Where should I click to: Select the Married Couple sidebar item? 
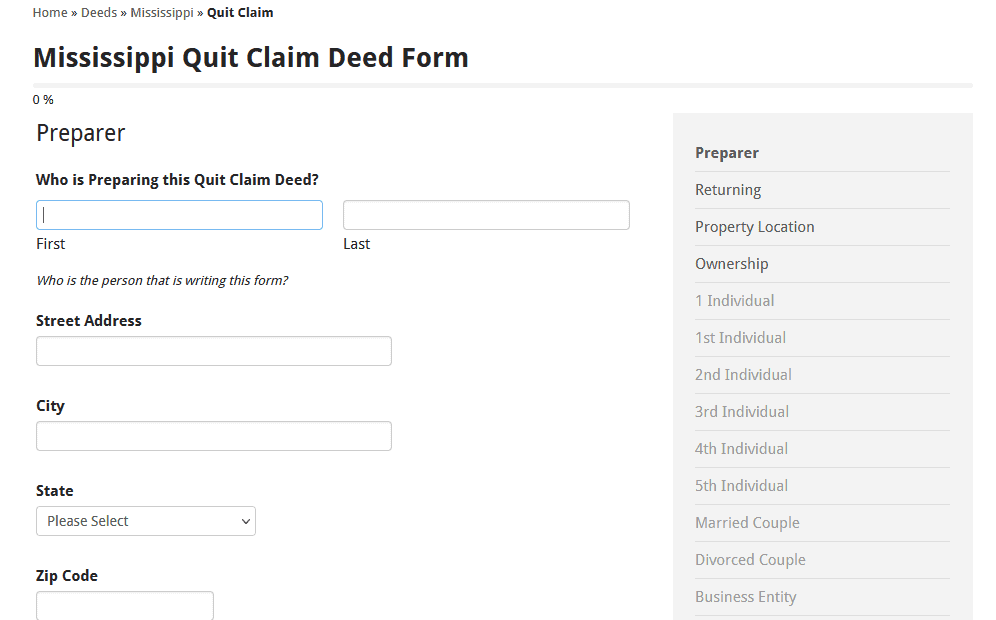pyautogui.click(x=747, y=522)
